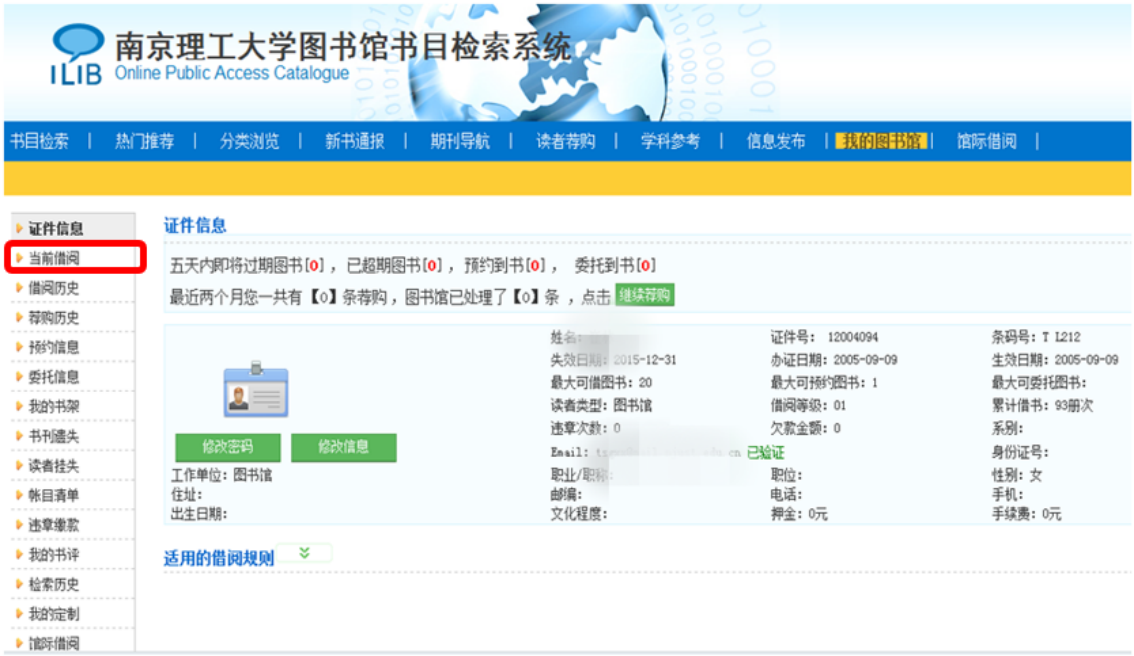Image resolution: width=1134 pixels, height=656 pixels.
Task: Open 馆际借阅 at the sidebar bottom
Action: (x=54, y=644)
